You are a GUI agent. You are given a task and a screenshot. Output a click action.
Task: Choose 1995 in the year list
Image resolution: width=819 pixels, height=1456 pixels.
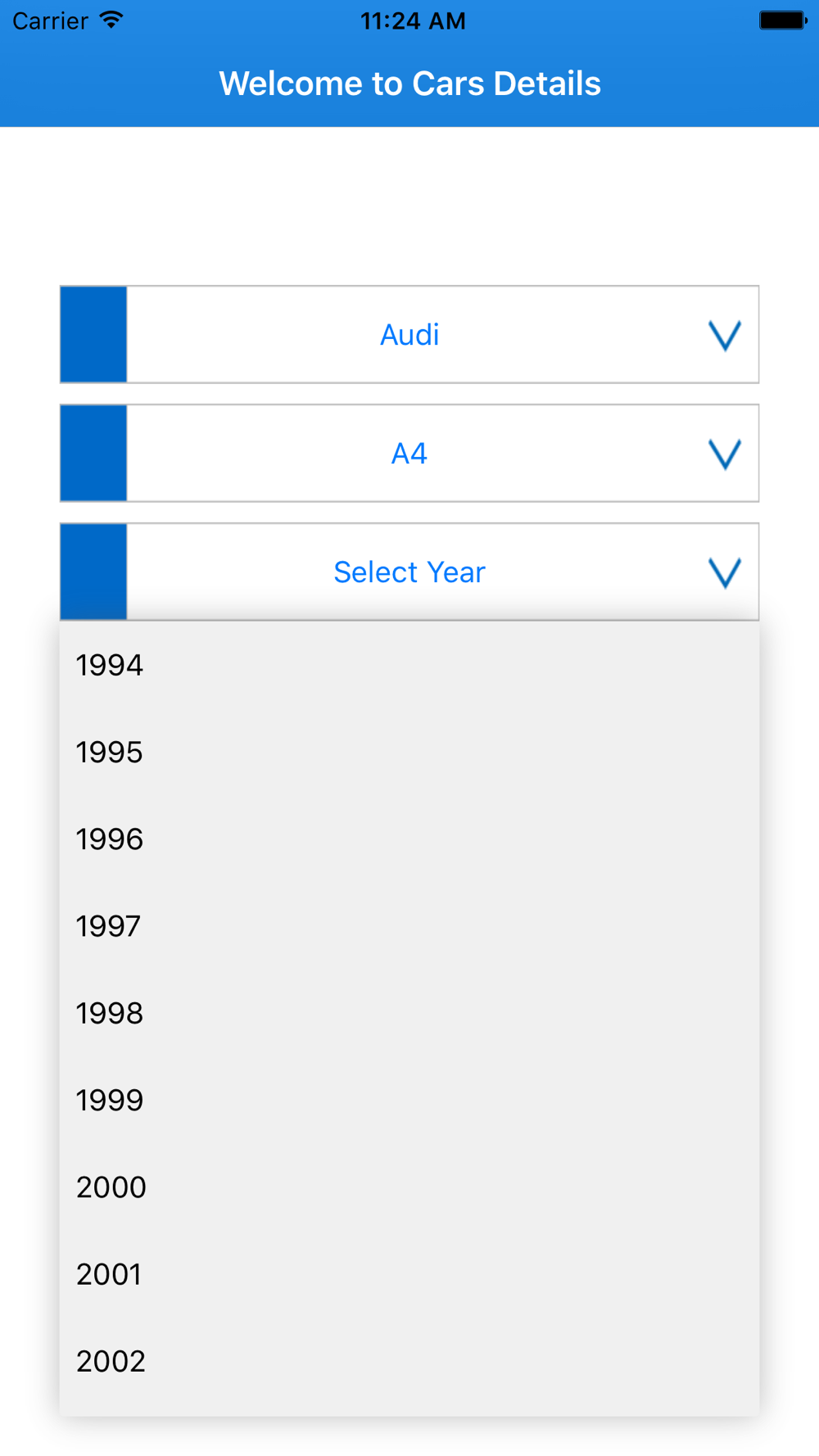pos(110,752)
